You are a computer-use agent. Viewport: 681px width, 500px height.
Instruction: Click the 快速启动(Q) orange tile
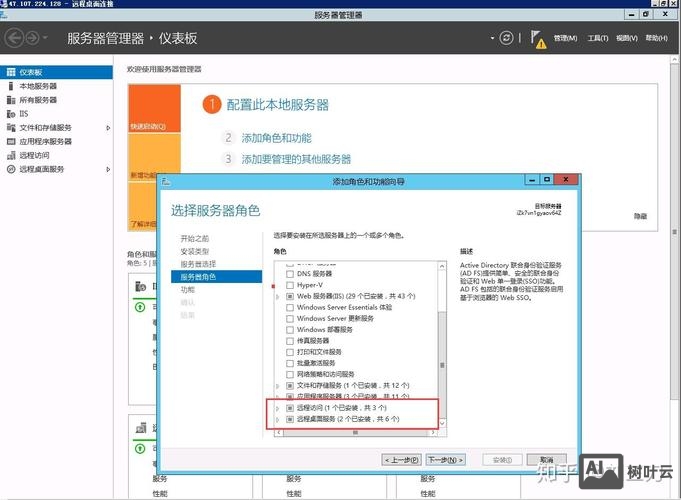point(154,109)
